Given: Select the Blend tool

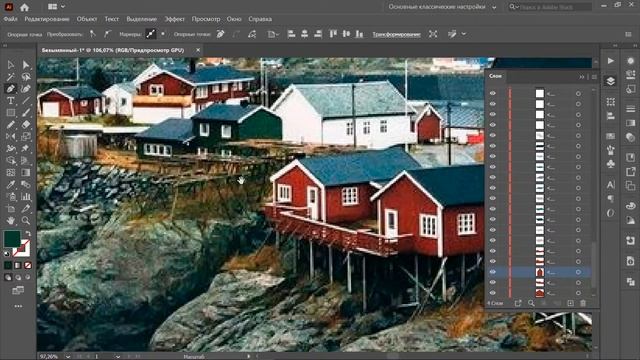Looking at the screenshot, I should point(26,184).
